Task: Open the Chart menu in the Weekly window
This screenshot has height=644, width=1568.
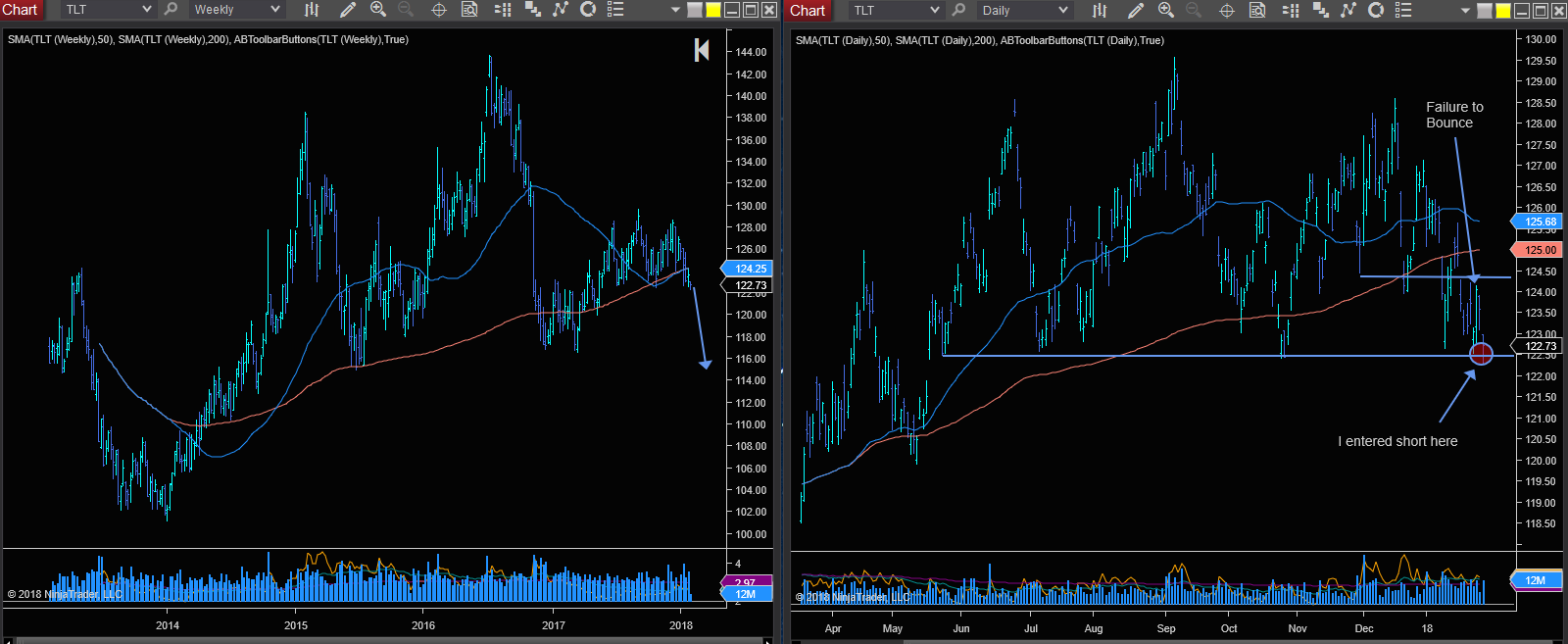Action: (x=21, y=10)
